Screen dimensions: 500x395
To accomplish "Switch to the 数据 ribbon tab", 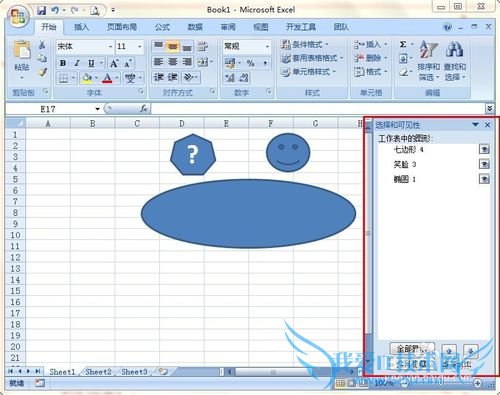I will pos(195,27).
